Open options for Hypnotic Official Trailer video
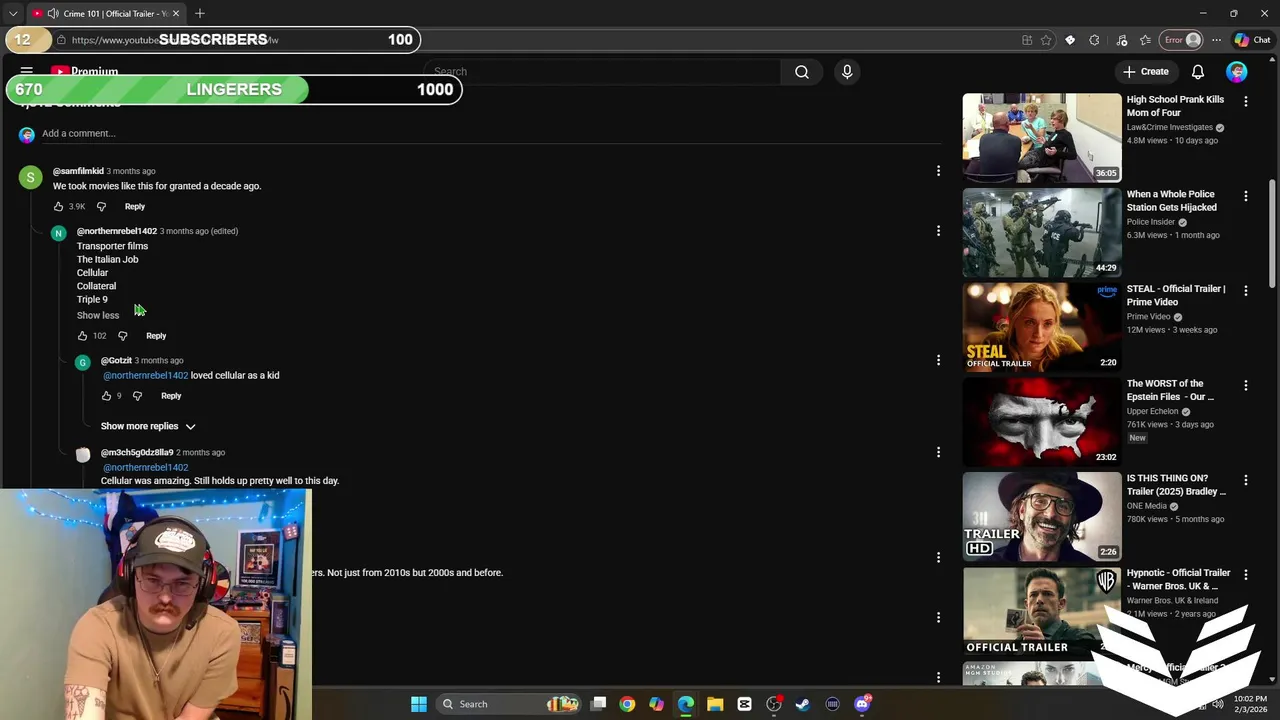The width and height of the screenshot is (1280, 720). tap(1246, 574)
